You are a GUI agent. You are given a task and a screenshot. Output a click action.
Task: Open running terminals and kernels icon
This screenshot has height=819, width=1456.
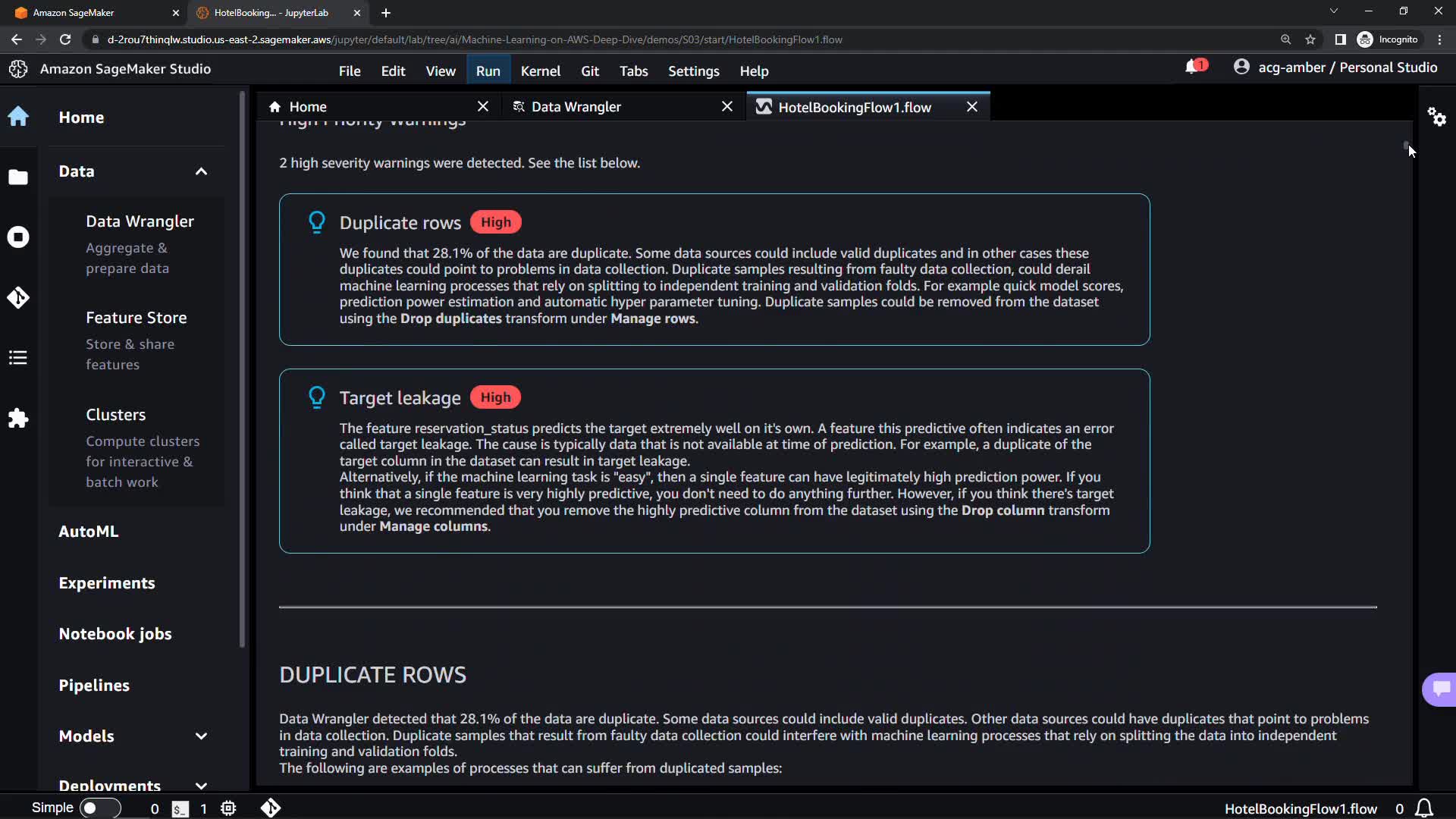tap(18, 237)
